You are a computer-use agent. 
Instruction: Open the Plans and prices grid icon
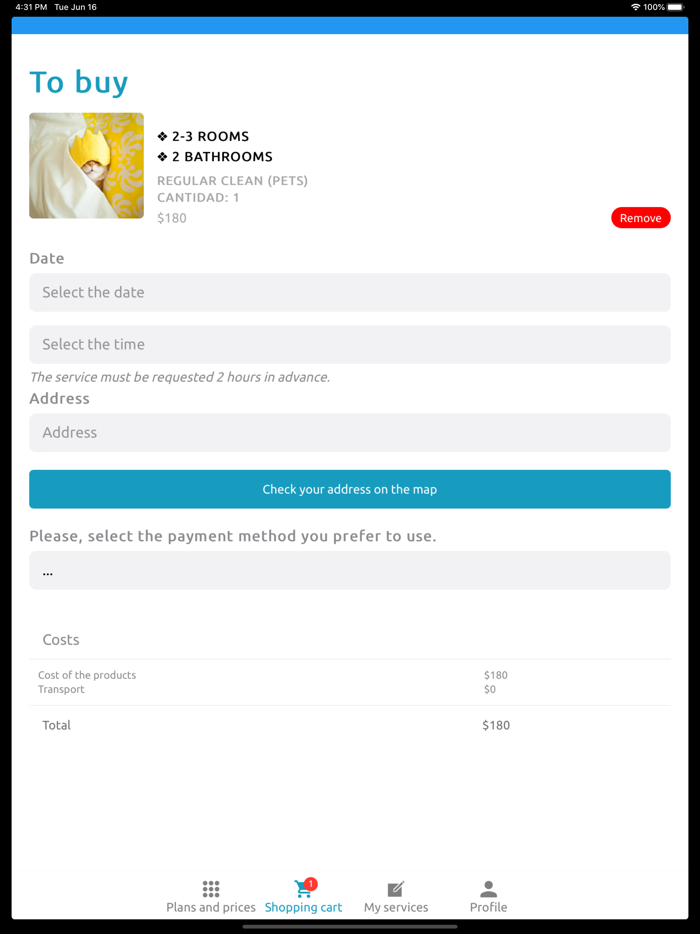coord(211,889)
